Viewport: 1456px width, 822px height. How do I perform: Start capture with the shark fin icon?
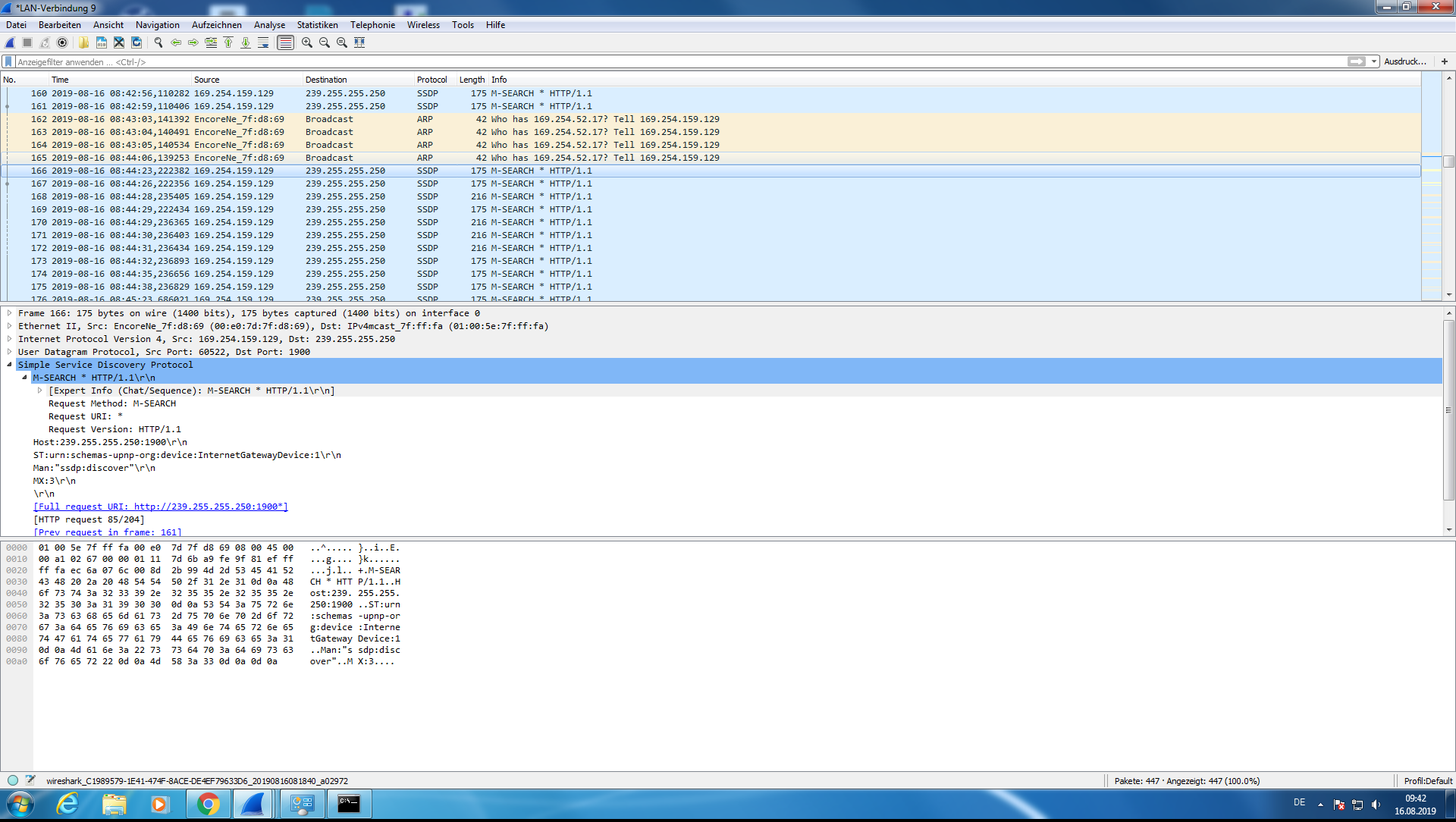click(10, 42)
